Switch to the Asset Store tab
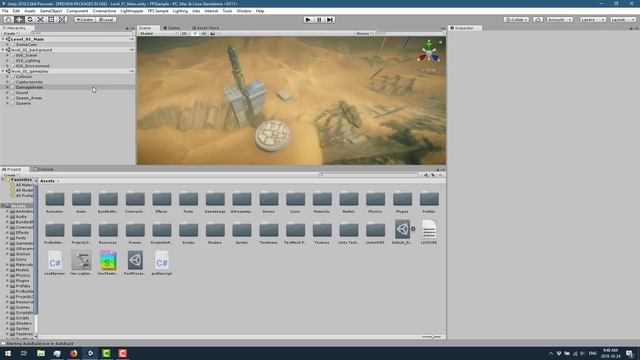640x360 pixels. (206, 28)
